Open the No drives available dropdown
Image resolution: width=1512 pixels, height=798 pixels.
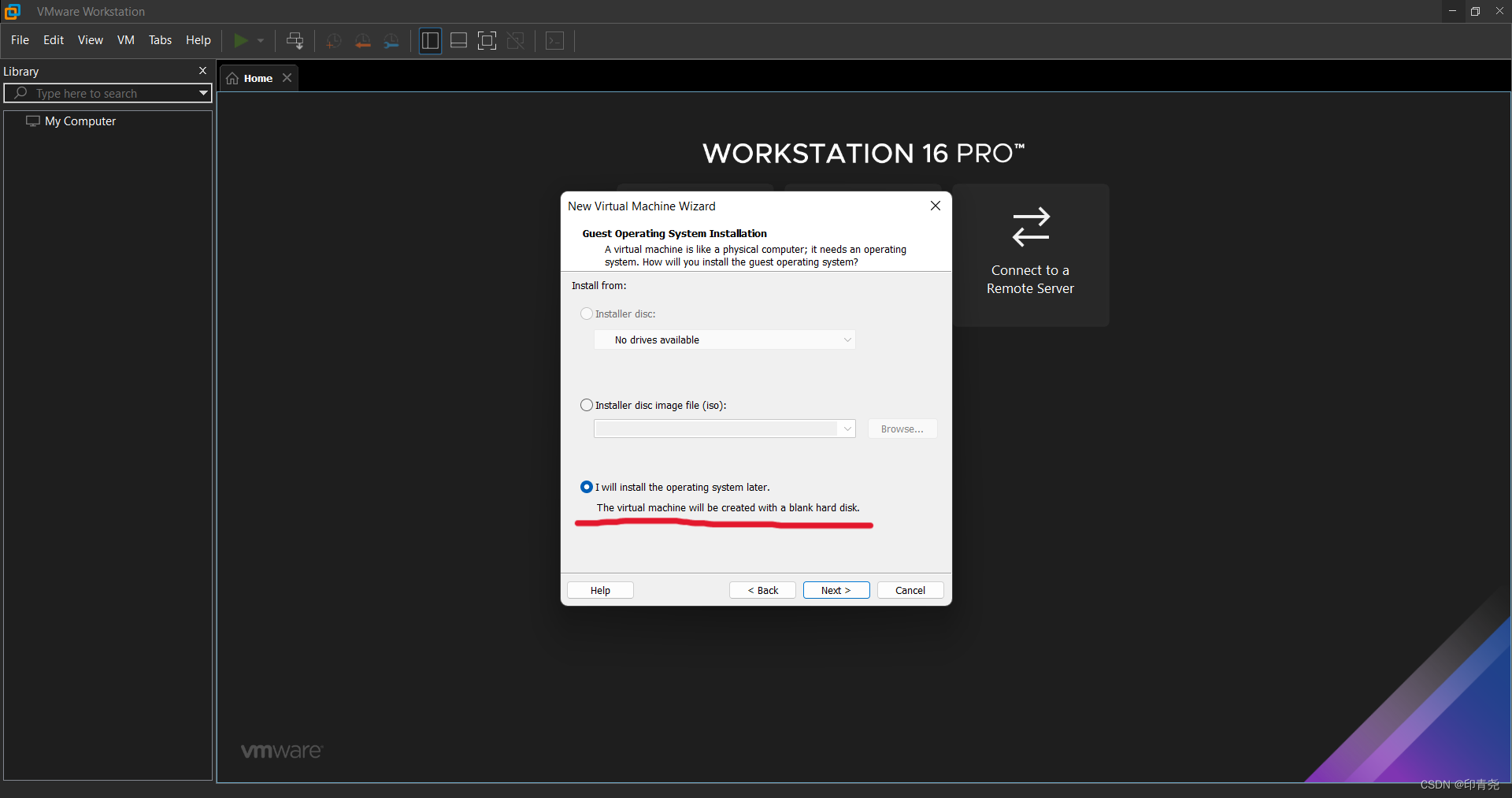coord(724,340)
